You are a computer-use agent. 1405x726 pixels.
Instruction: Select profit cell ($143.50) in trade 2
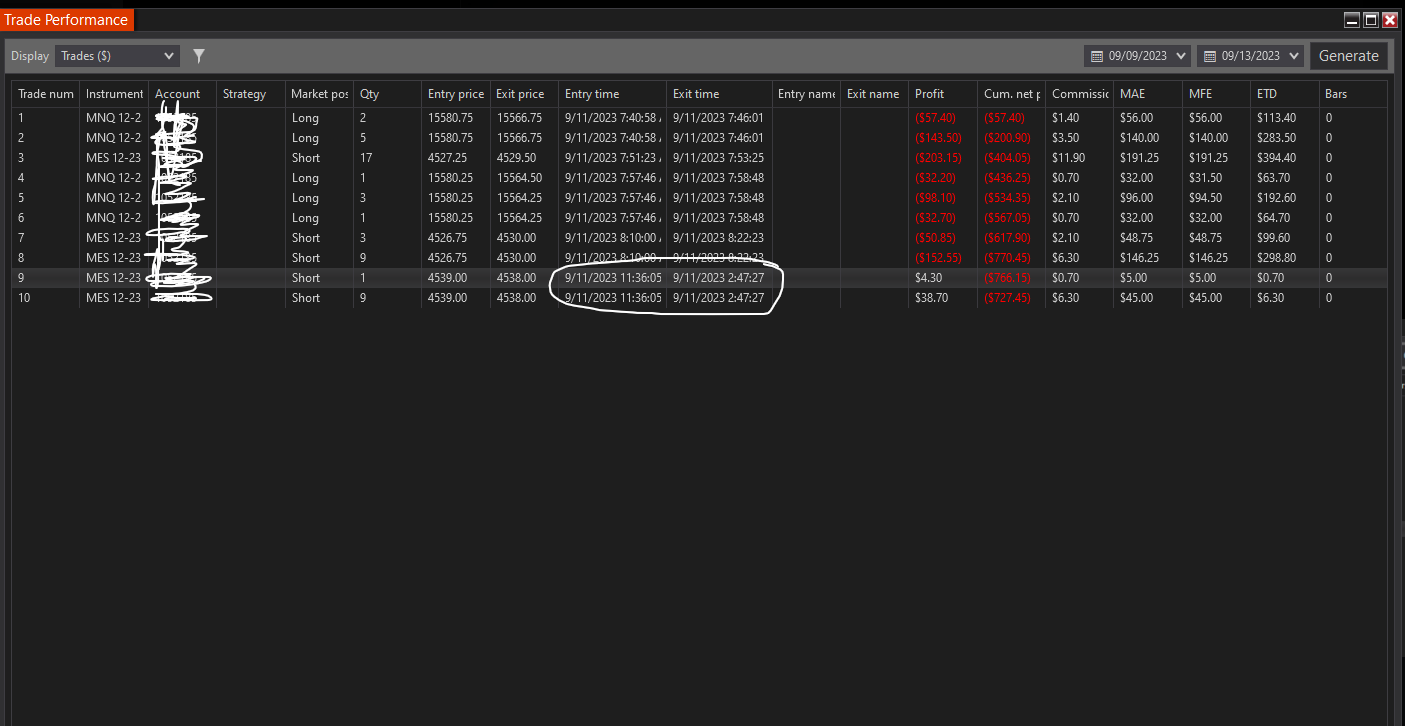(x=938, y=138)
